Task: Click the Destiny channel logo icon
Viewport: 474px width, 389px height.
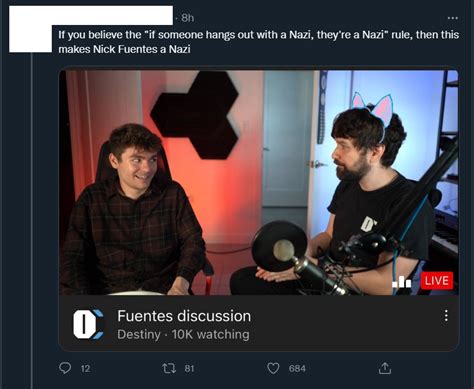Action: [88, 324]
